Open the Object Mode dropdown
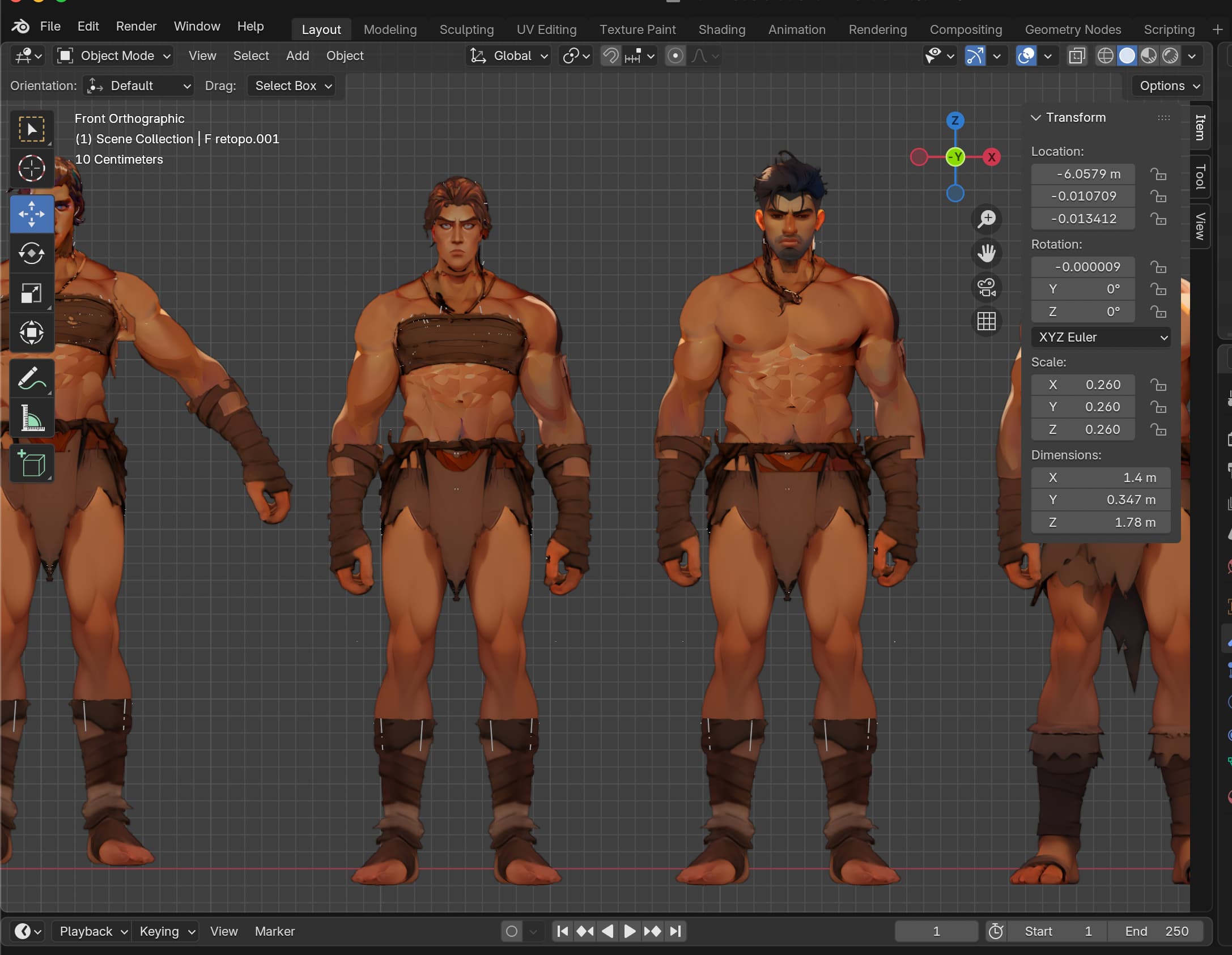Screen dimensions: 1232x955 pyautogui.click(x=114, y=56)
